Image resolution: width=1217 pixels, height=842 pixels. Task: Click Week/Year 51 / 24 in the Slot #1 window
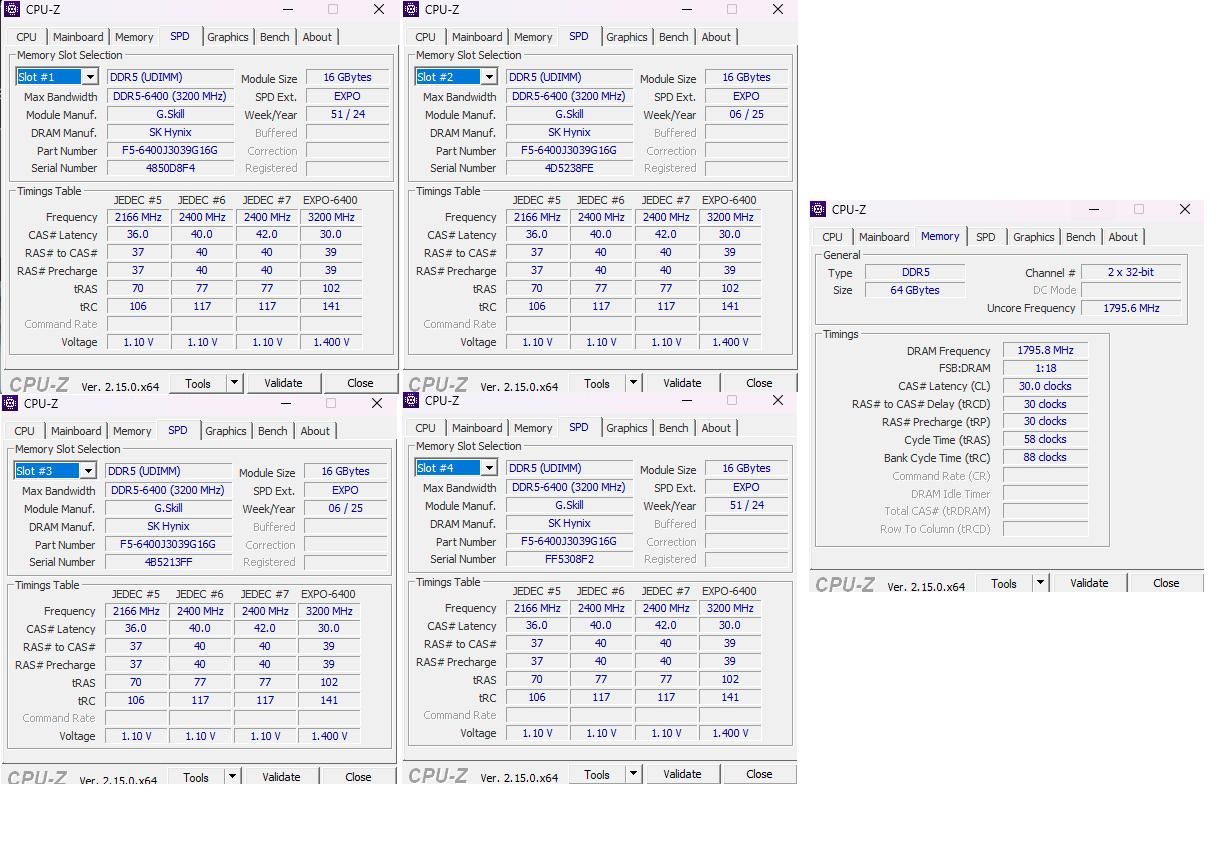(347, 114)
